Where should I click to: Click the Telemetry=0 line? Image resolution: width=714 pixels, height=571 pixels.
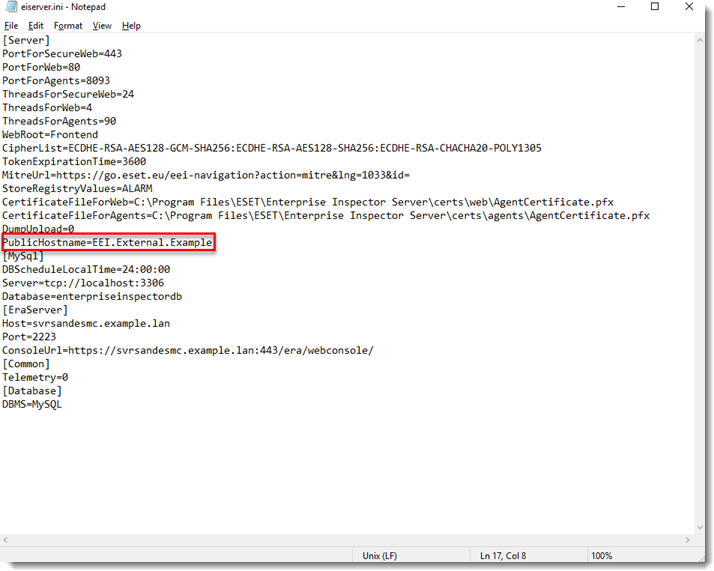(35, 377)
